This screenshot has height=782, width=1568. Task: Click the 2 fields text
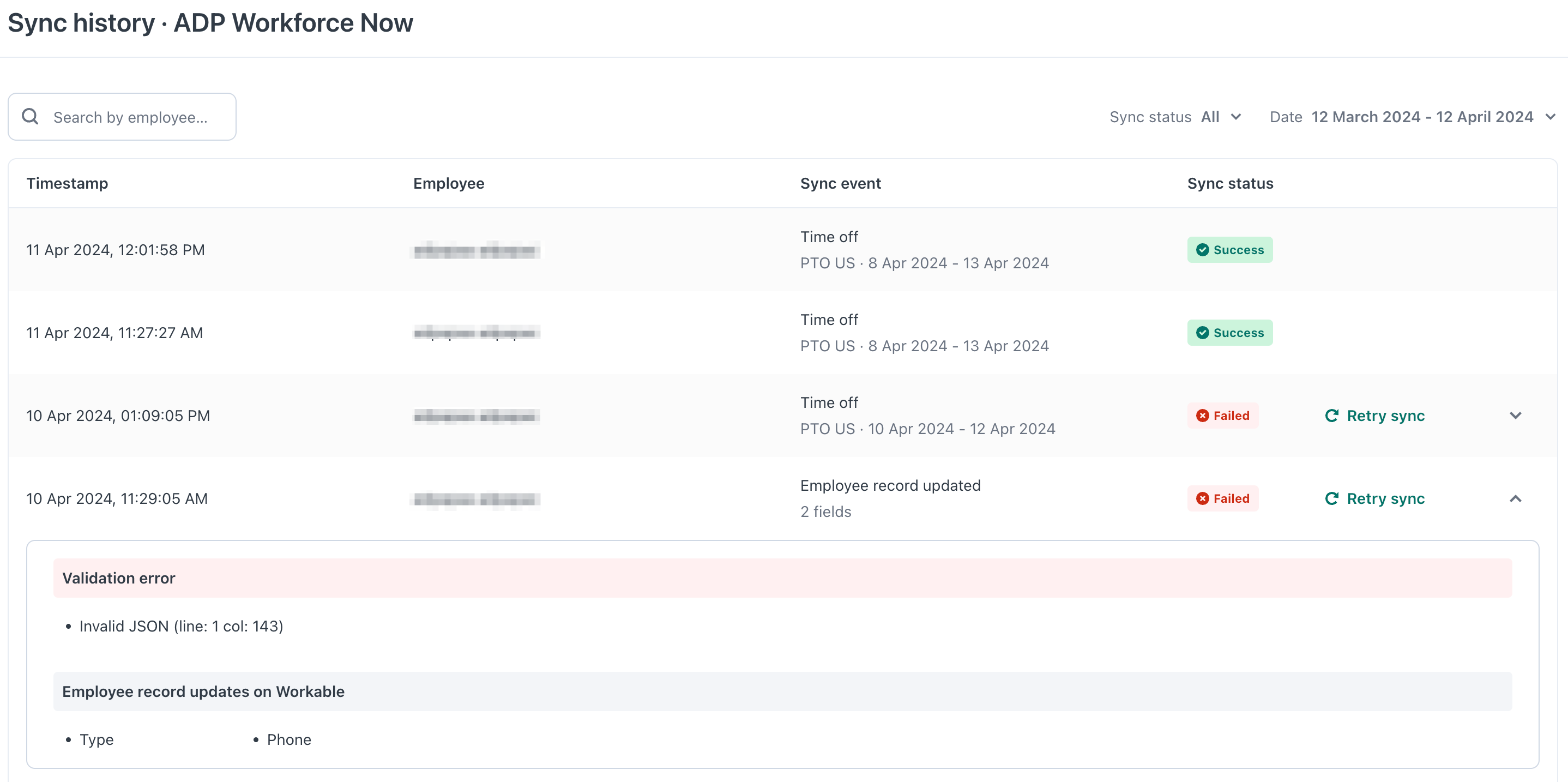825,512
